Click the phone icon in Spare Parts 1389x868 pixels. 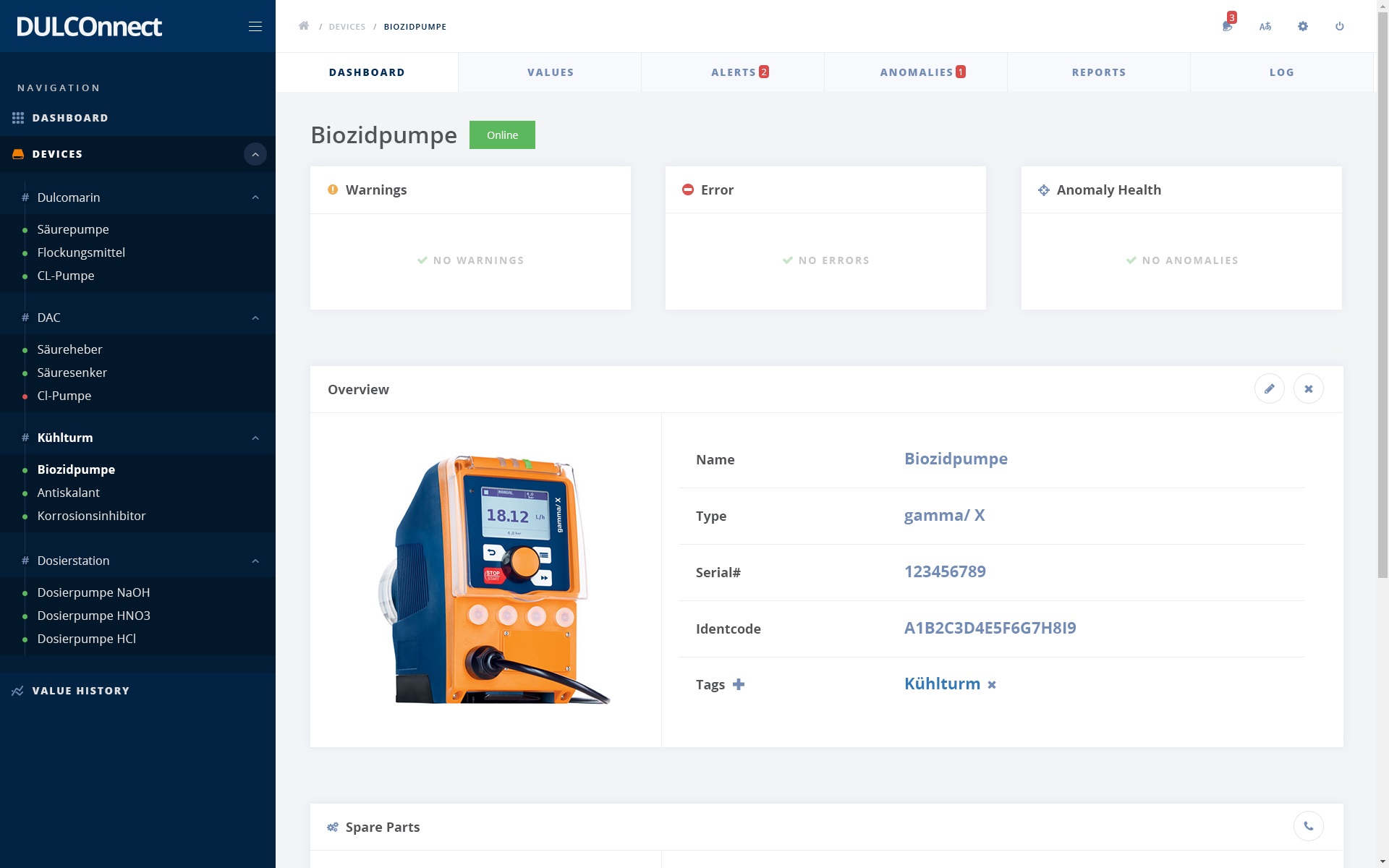click(1309, 826)
